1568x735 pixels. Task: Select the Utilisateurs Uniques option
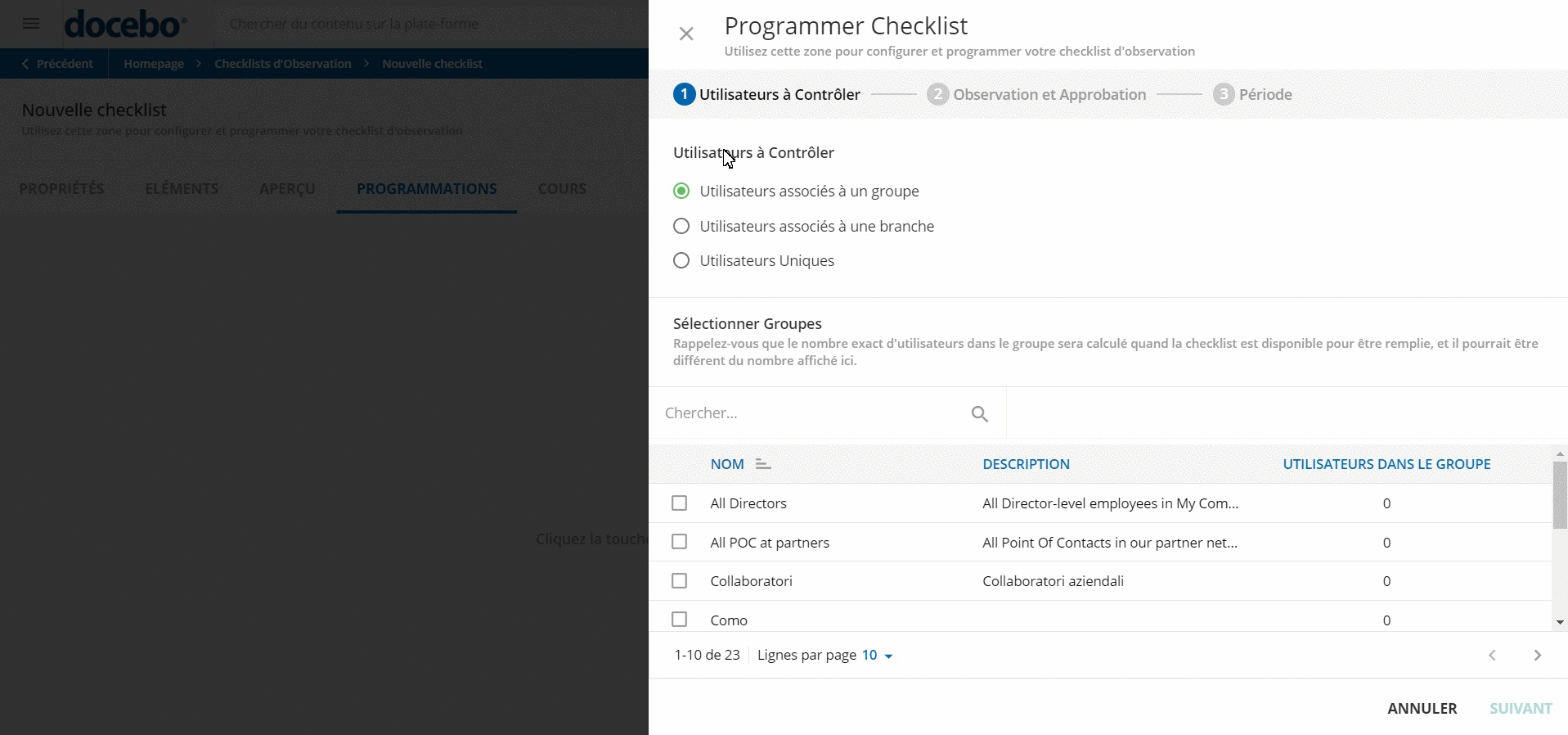point(681,261)
